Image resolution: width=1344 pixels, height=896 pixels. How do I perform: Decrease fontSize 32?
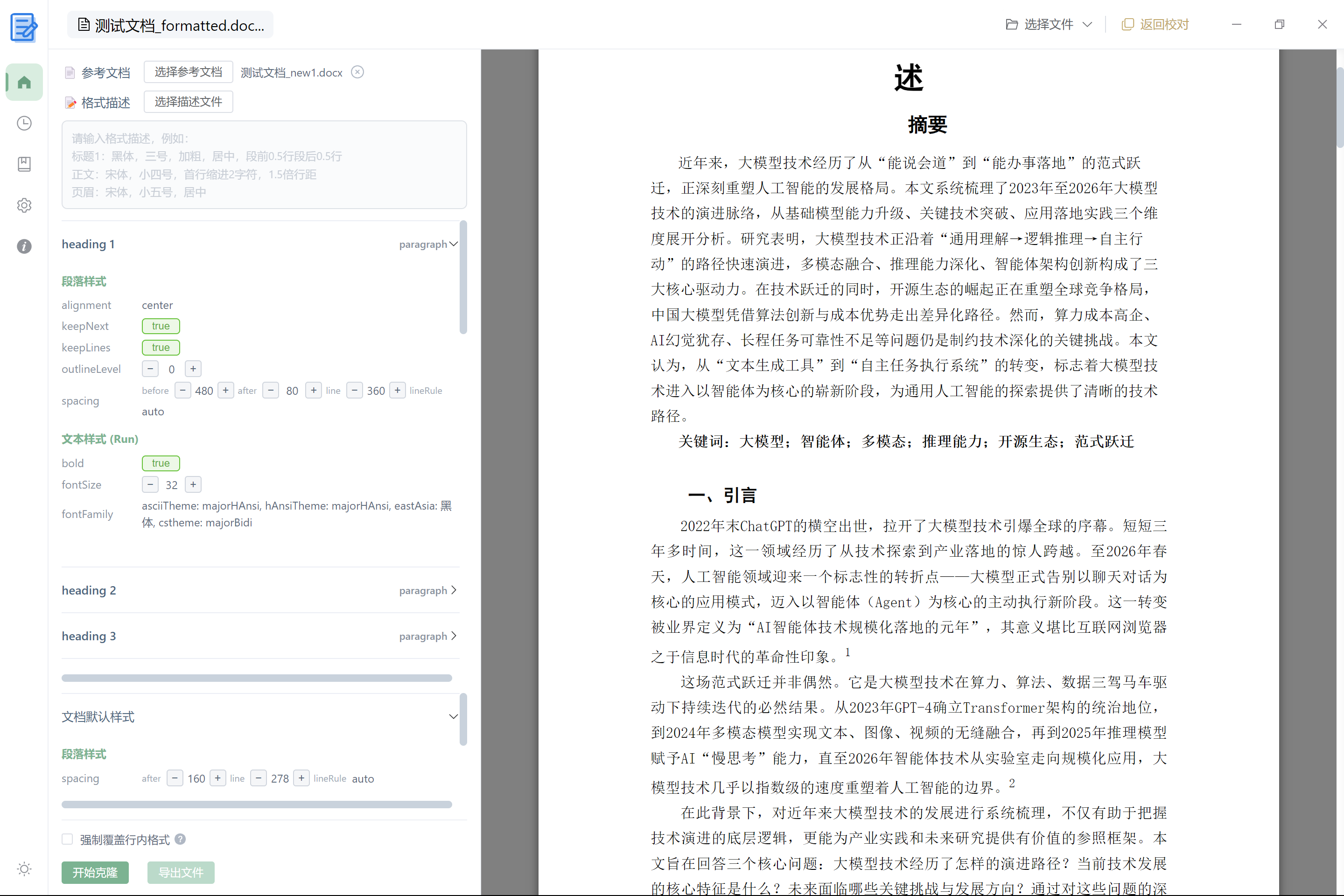tap(150, 484)
